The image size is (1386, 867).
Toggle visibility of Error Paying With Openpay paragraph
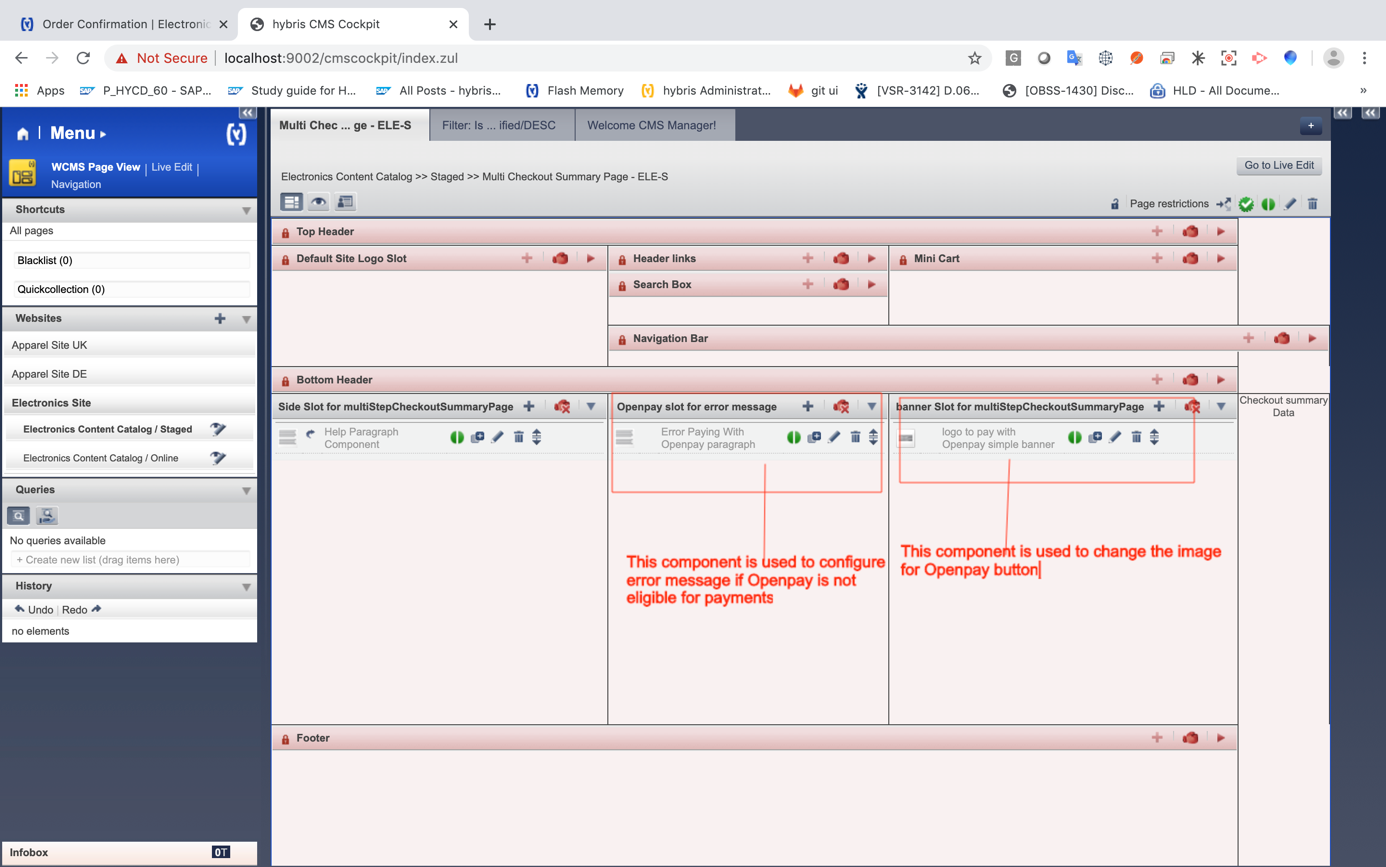point(793,437)
